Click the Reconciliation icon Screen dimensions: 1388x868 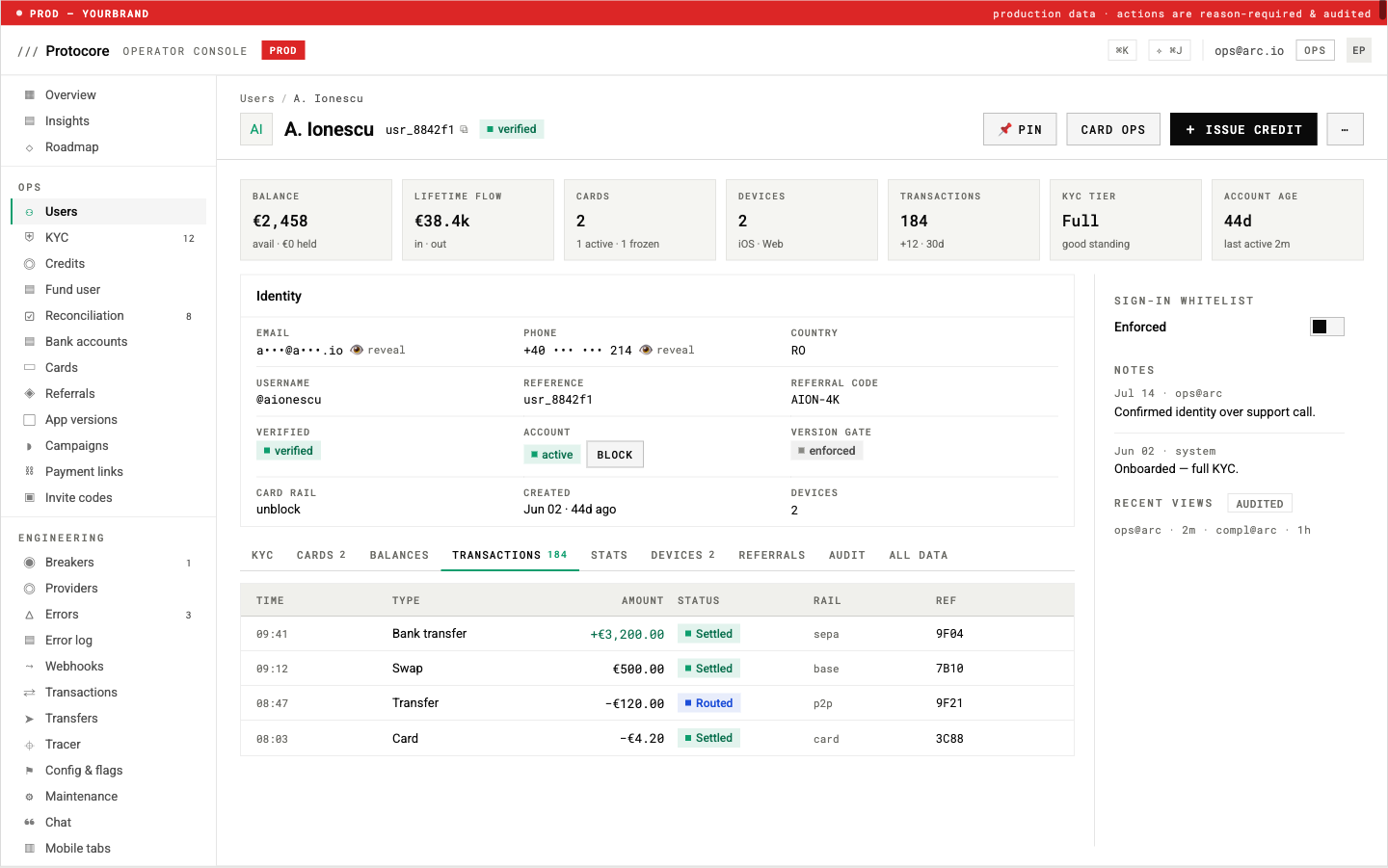pos(29,316)
